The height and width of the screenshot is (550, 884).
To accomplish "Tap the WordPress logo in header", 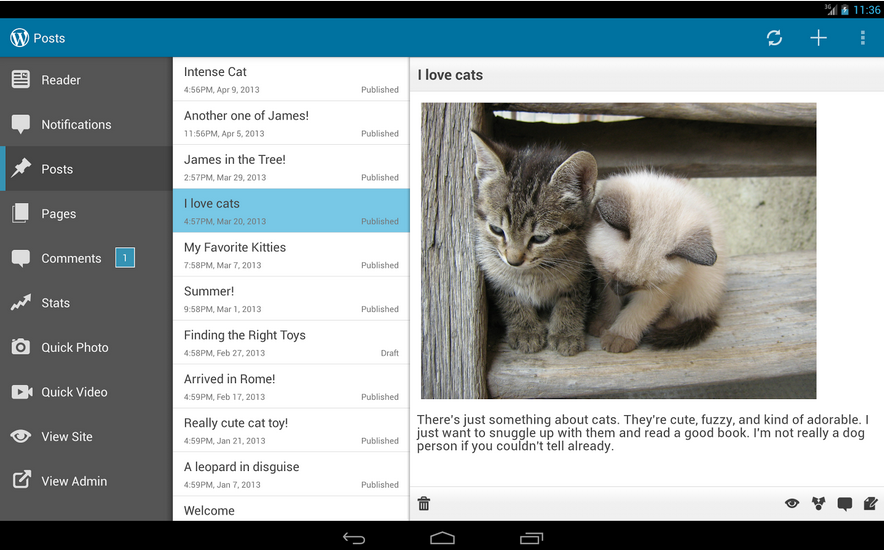I will click(19, 38).
